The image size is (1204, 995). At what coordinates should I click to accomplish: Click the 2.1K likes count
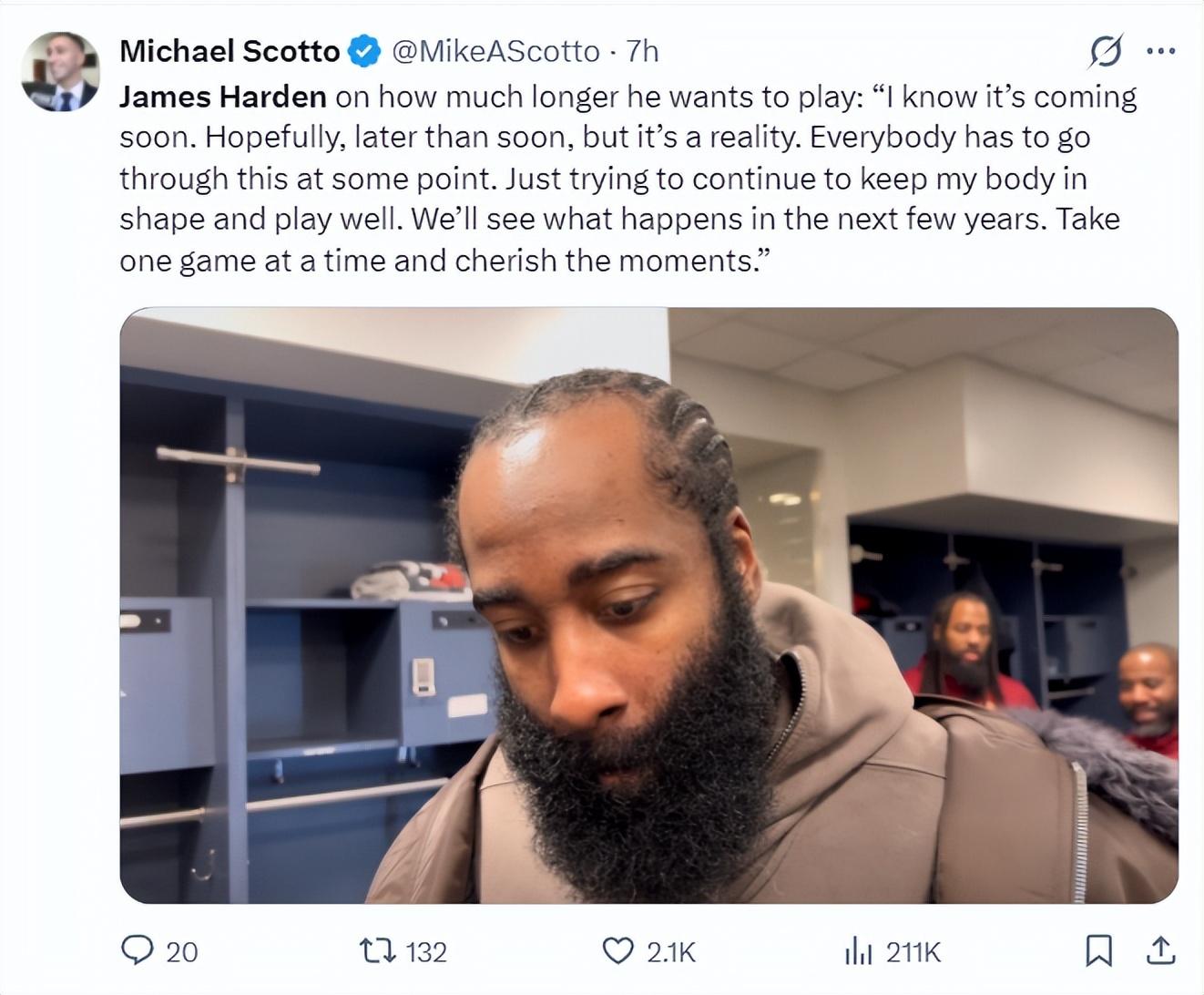tap(670, 952)
